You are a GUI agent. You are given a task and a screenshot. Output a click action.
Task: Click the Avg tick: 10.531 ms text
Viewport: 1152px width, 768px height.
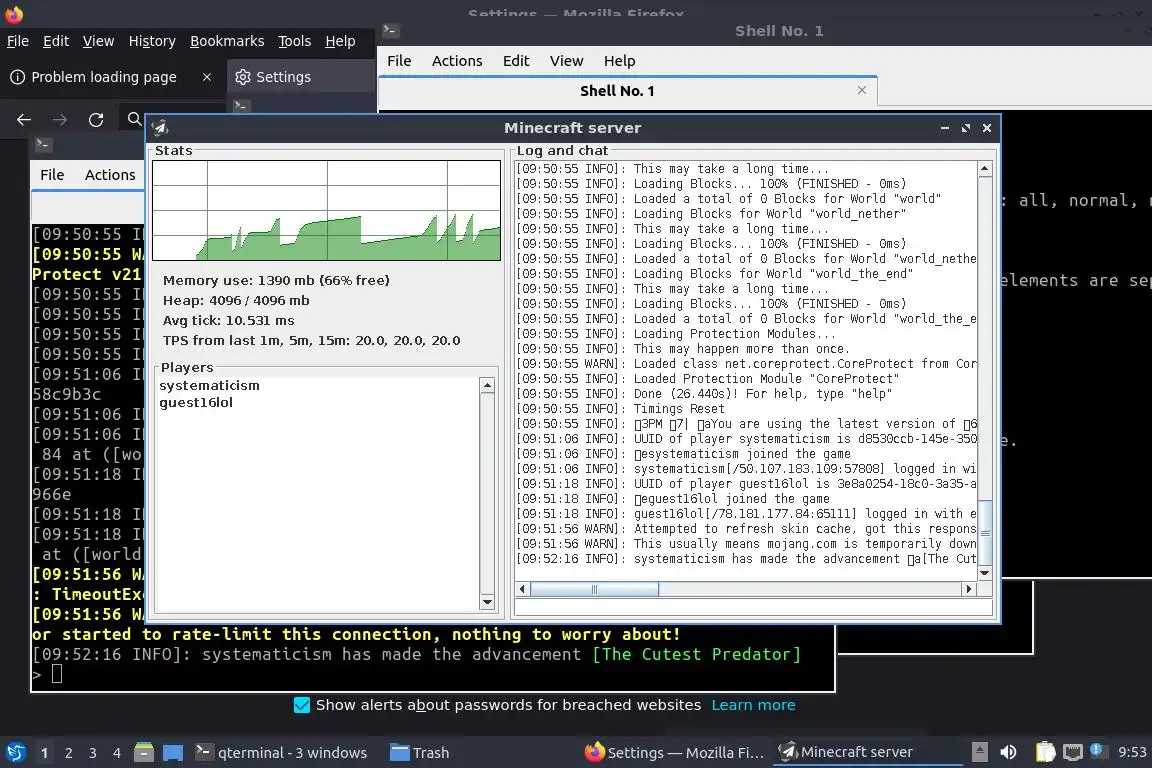click(x=228, y=320)
